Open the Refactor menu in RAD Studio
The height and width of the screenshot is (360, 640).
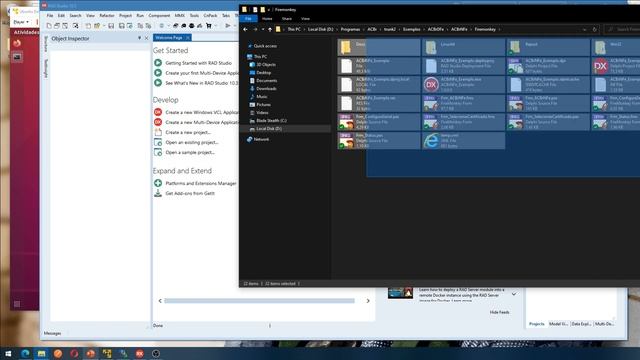click(107, 16)
